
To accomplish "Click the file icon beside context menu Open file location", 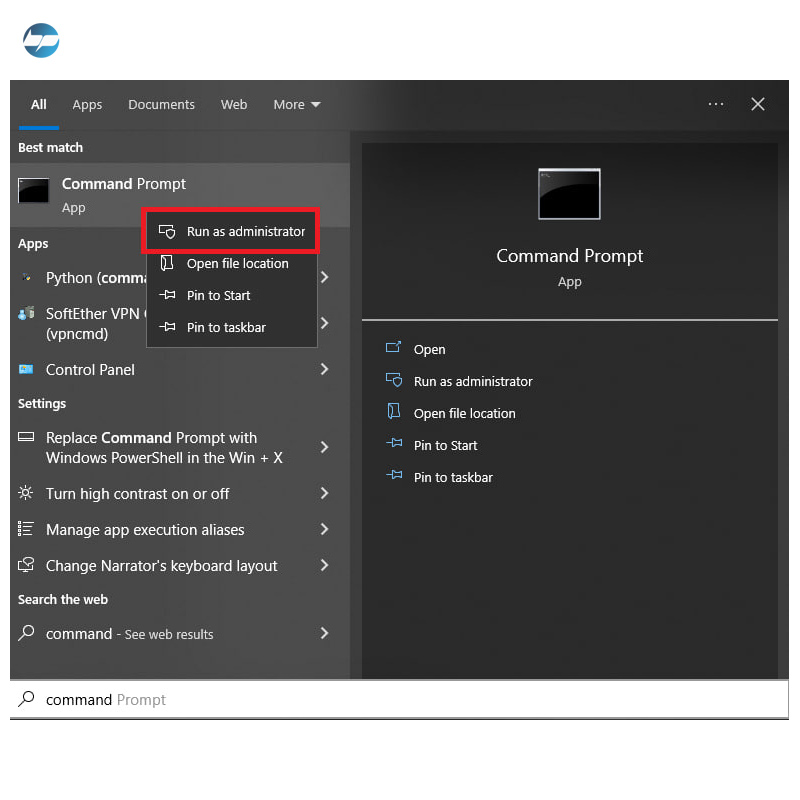I will tap(167, 263).
